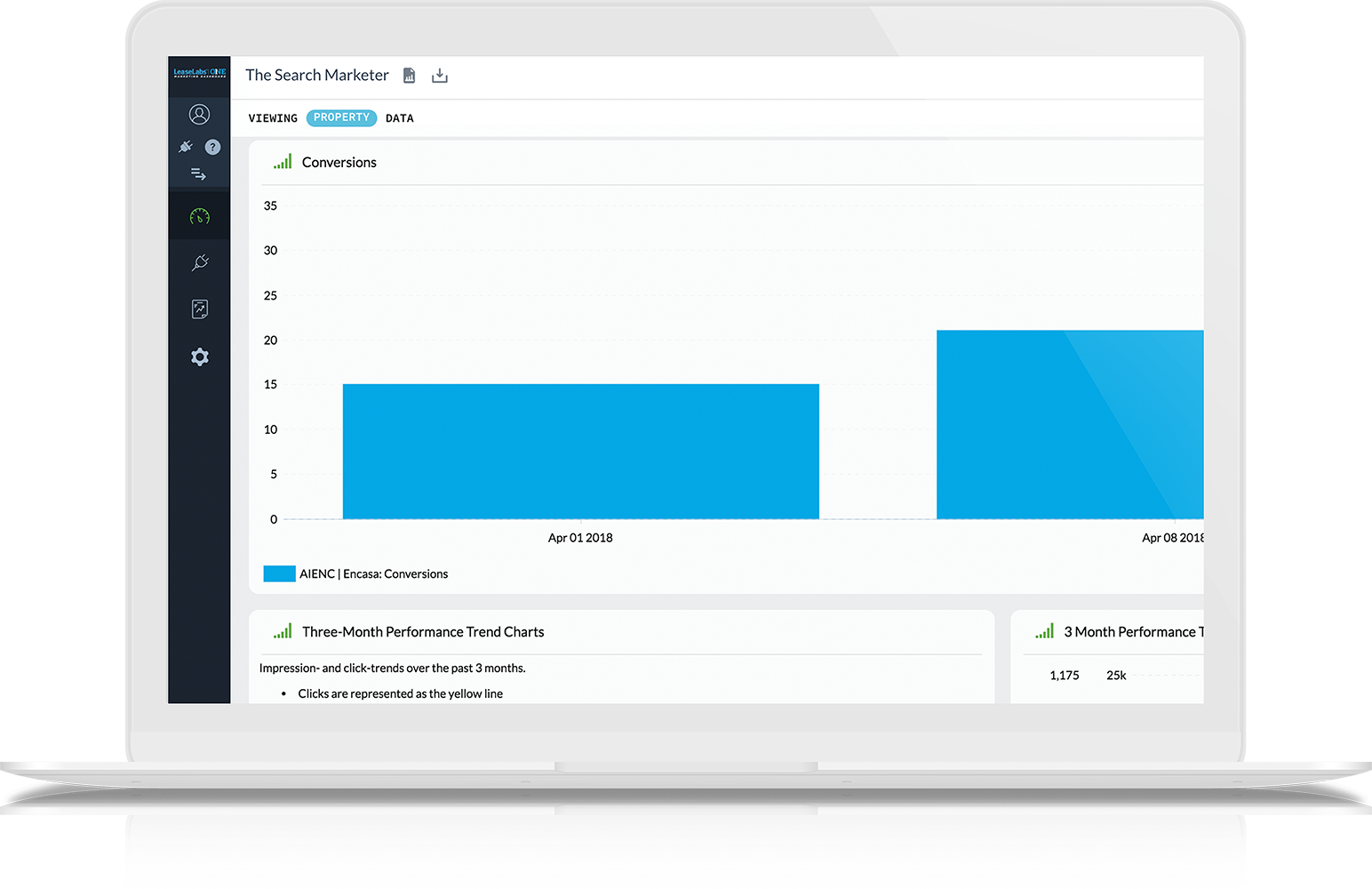Select Three-Month Performance Trend Charts heading
The height and width of the screenshot is (889, 1372).
point(423,632)
